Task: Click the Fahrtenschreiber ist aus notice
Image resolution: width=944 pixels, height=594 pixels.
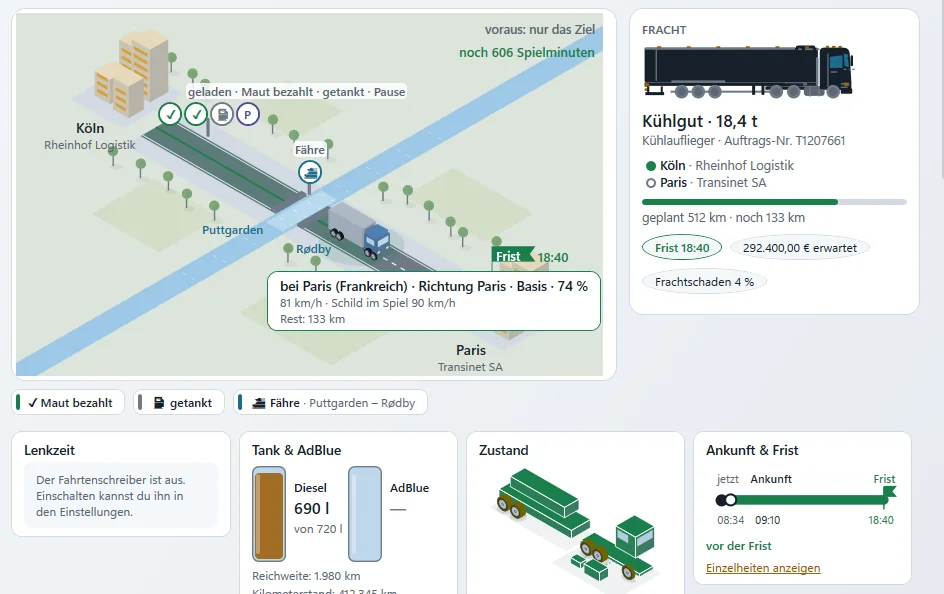Action: click(x=121, y=496)
